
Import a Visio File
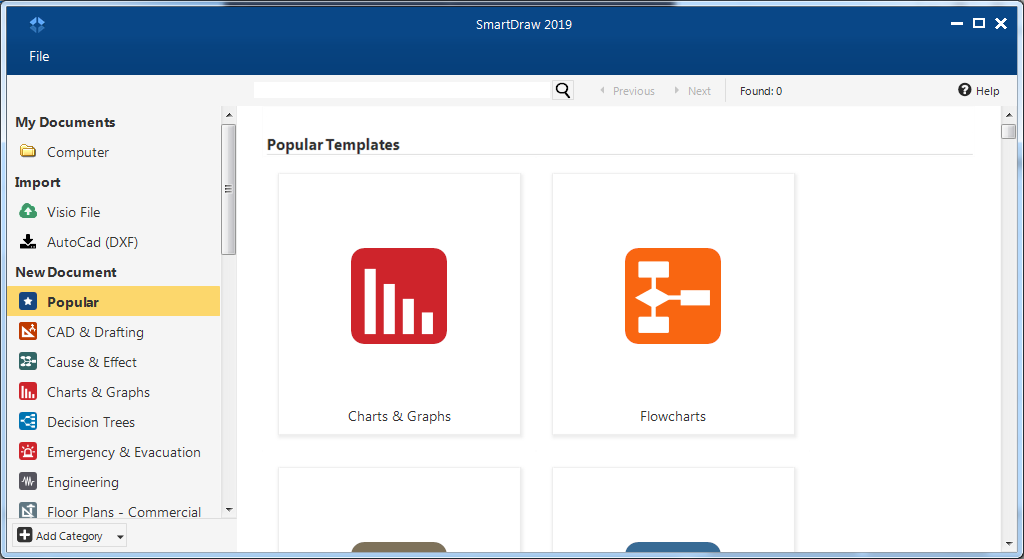point(74,212)
